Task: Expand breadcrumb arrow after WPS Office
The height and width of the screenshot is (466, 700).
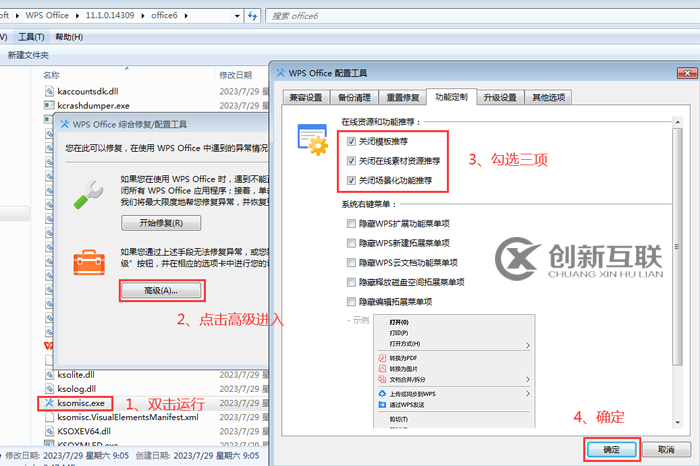Action: tap(77, 16)
